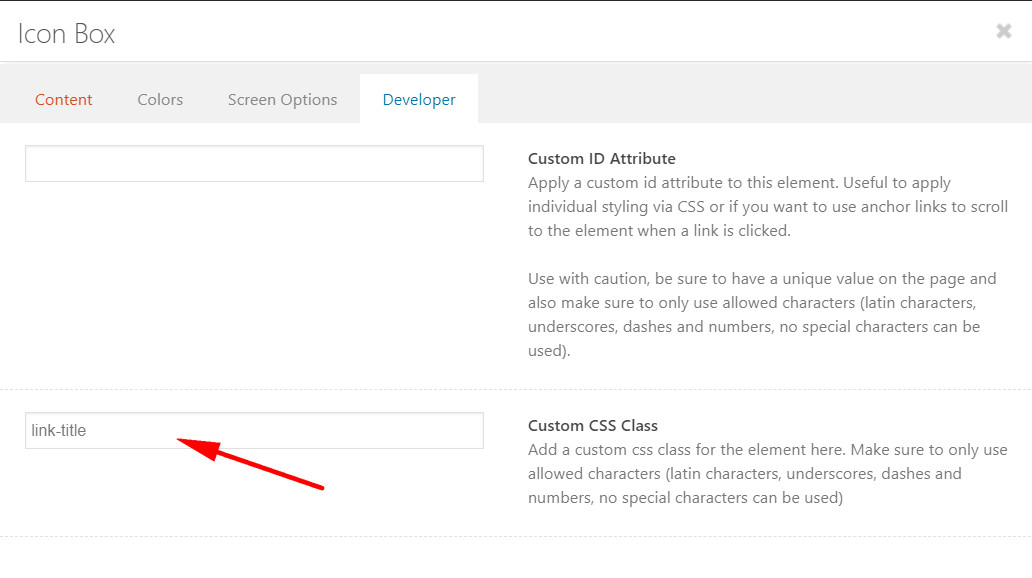Click the 'Add a custom css class' description
Screen dimensions: 1032x578
(767, 474)
